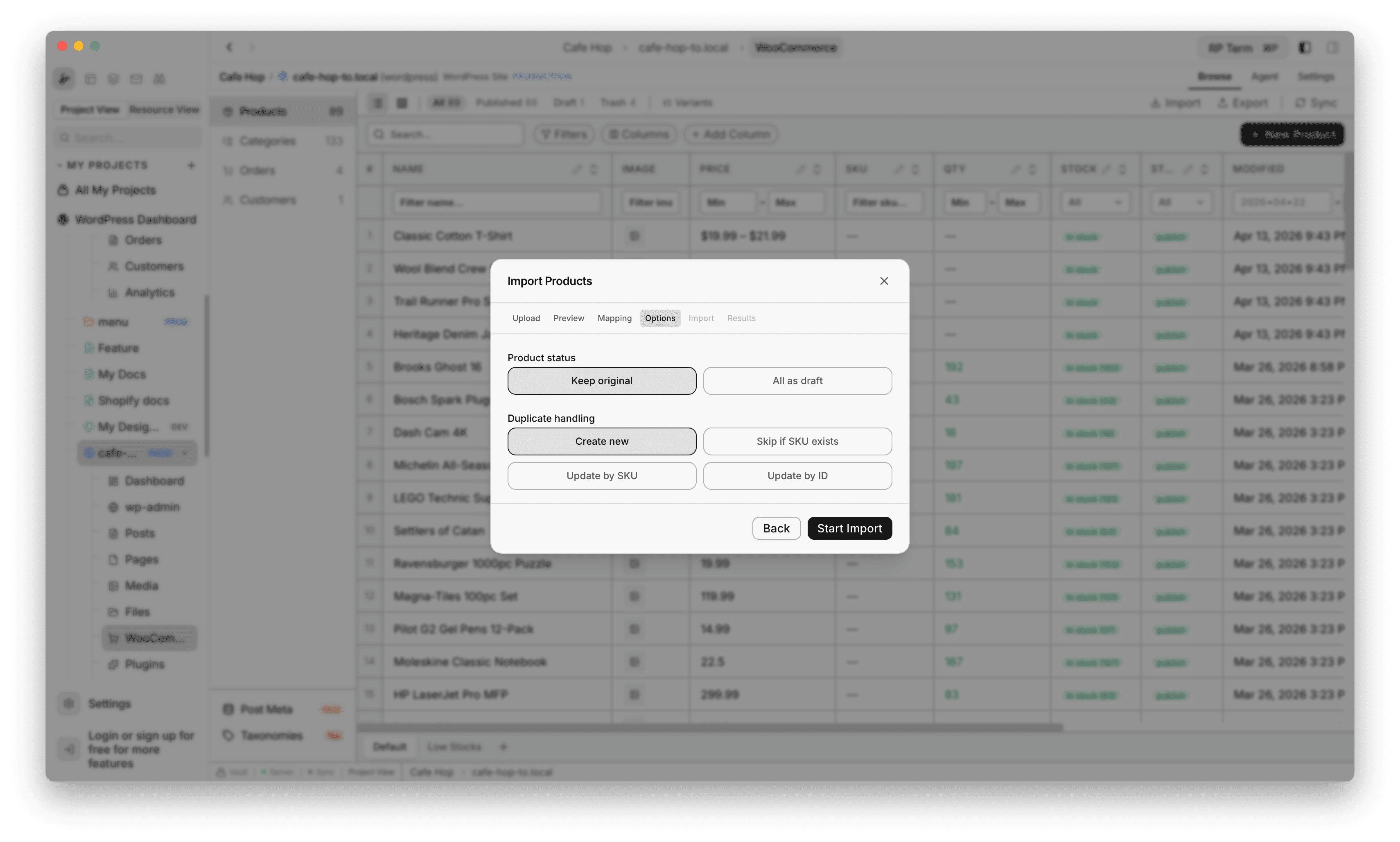Click Back in the Import Products dialog
The height and width of the screenshot is (842, 1400).
[776, 527]
